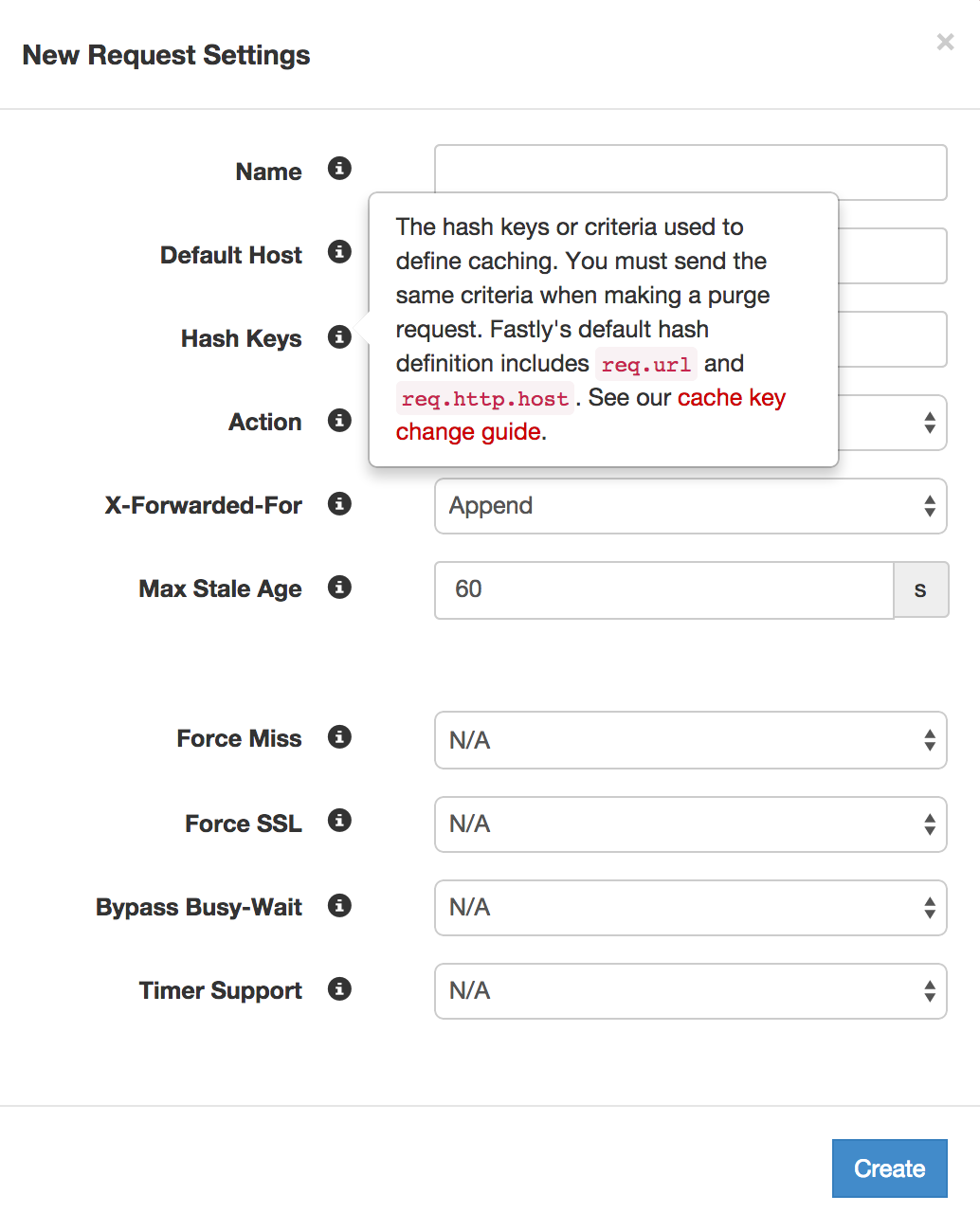Viewport: 980px width, 1213px height.
Task: Click the Max Stale Age info icon
Action: (x=339, y=587)
